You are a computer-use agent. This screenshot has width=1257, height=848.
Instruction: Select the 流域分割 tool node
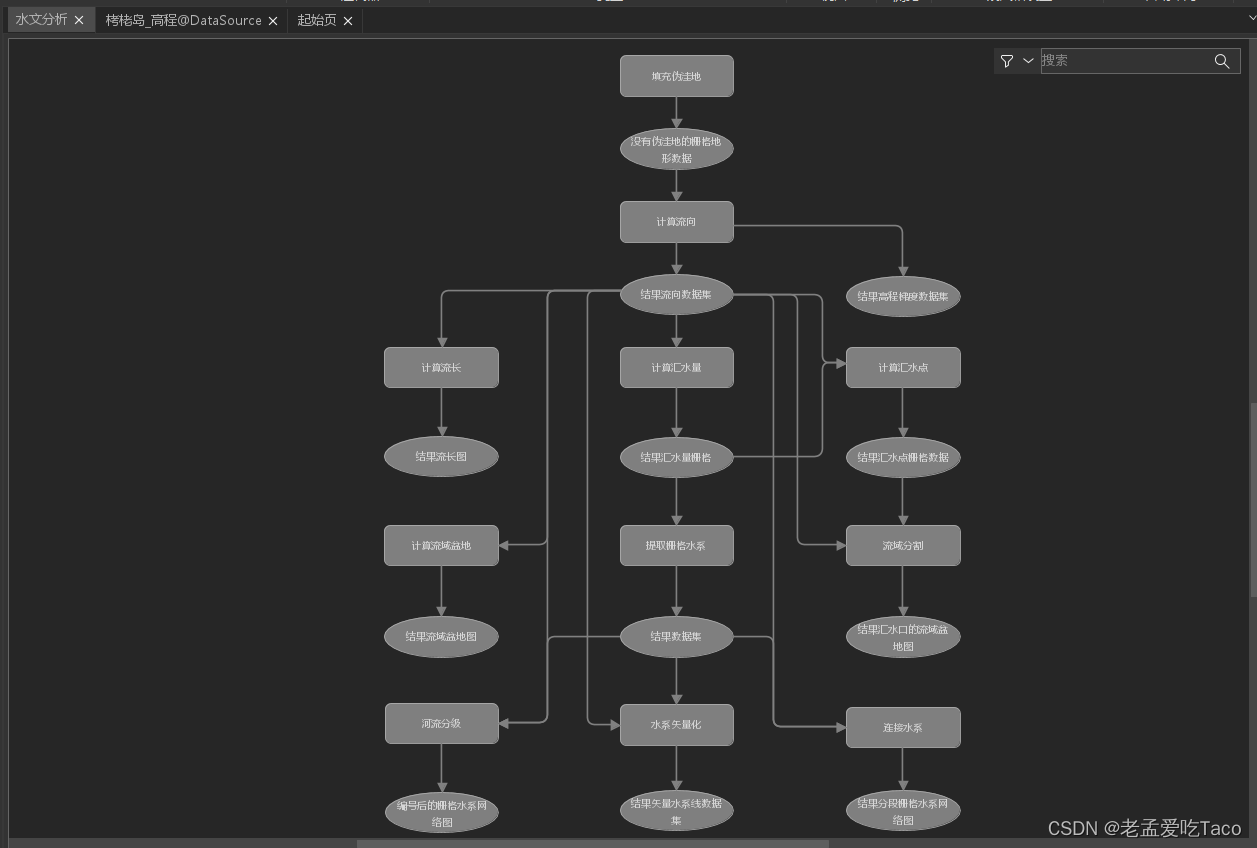click(903, 545)
